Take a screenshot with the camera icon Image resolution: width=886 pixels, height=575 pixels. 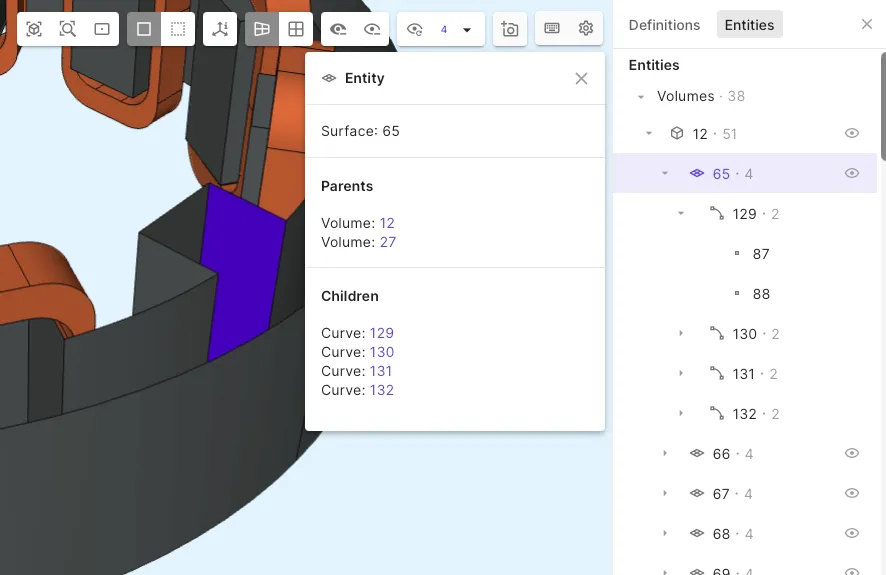pyautogui.click(x=510, y=29)
